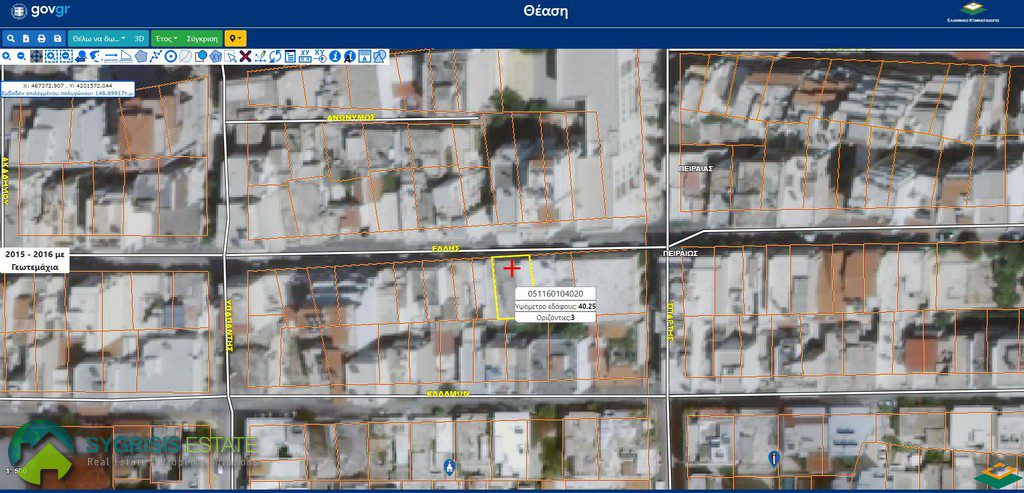Click the red cross marker on parcel

click(x=512, y=268)
